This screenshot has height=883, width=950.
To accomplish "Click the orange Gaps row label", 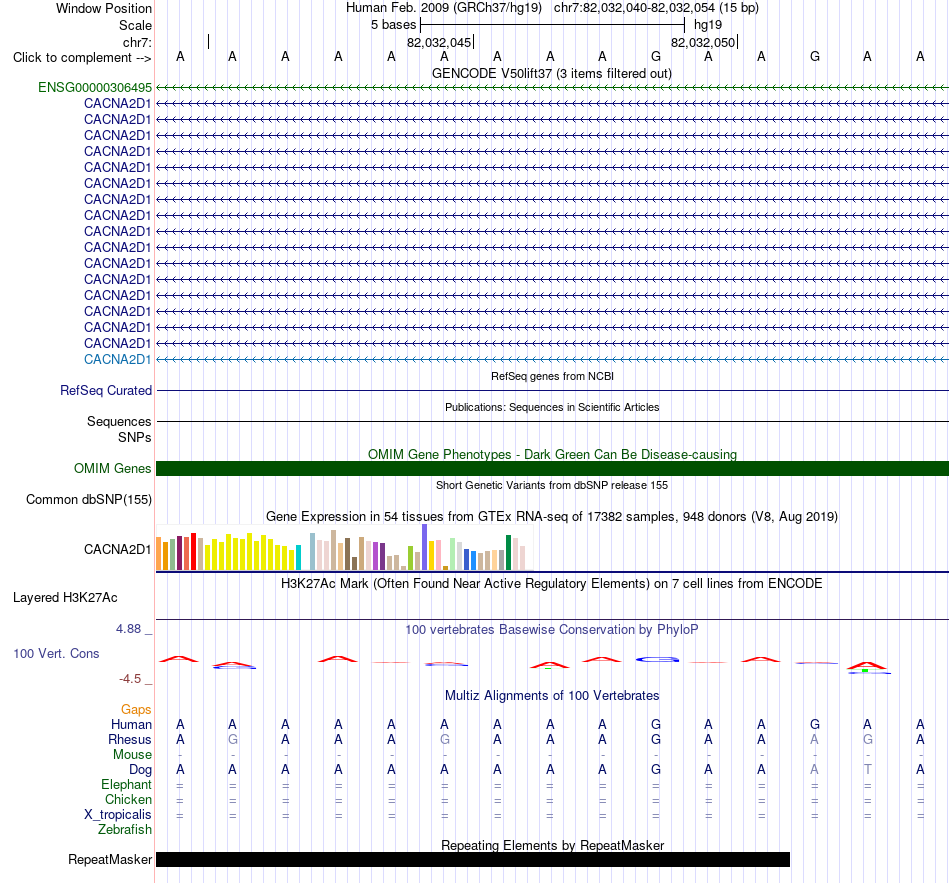I will pos(136,709).
